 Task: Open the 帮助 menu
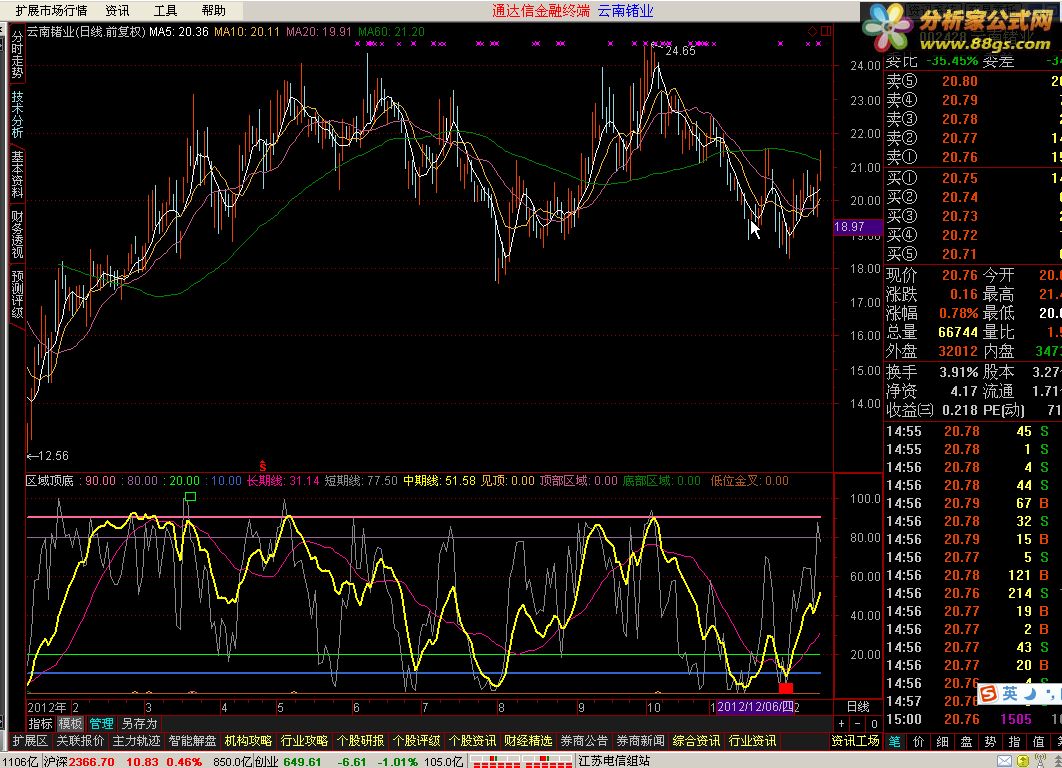pyautogui.click(x=213, y=10)
